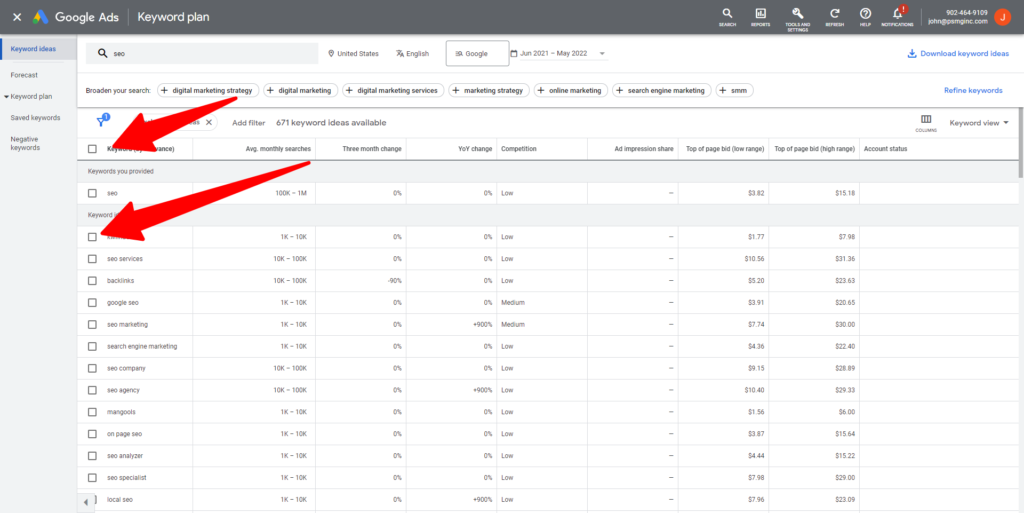This screenshot has width=1024, height=513.
Task: Check the box for backlinks
Action: (x=92, y=281)
